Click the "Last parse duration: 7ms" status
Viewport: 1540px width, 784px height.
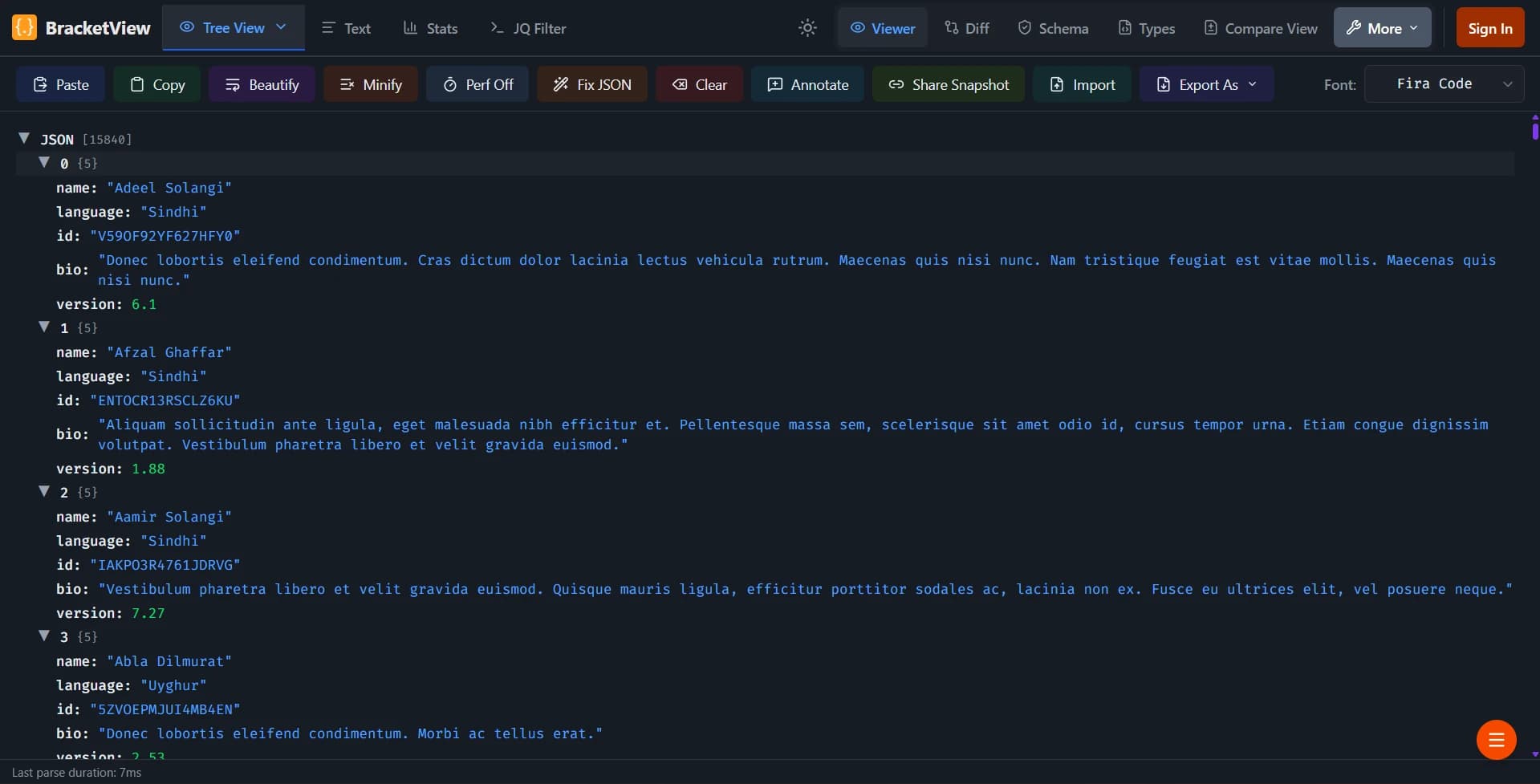tap(76, 773)
